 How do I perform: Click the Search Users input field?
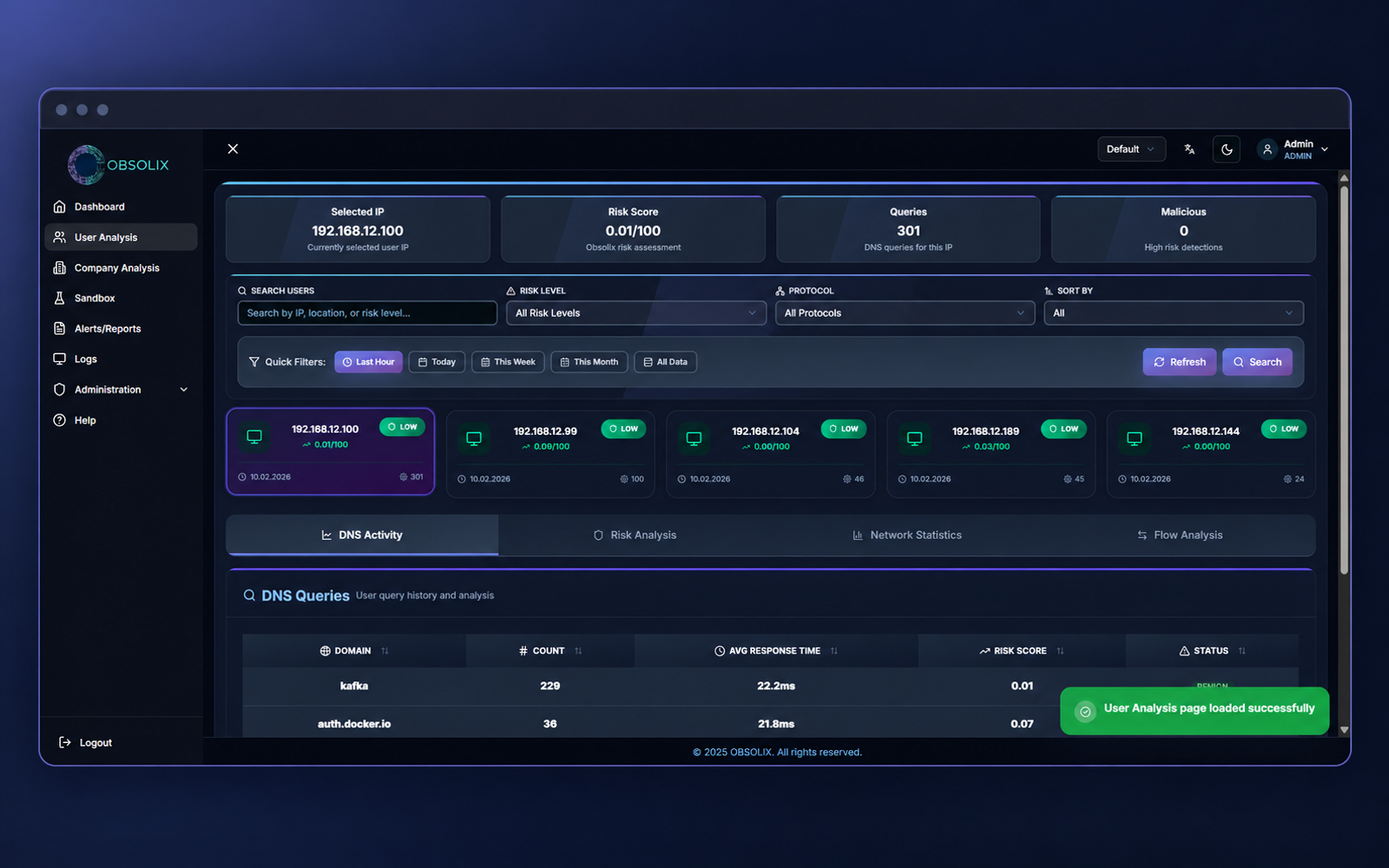coord(367,313)
